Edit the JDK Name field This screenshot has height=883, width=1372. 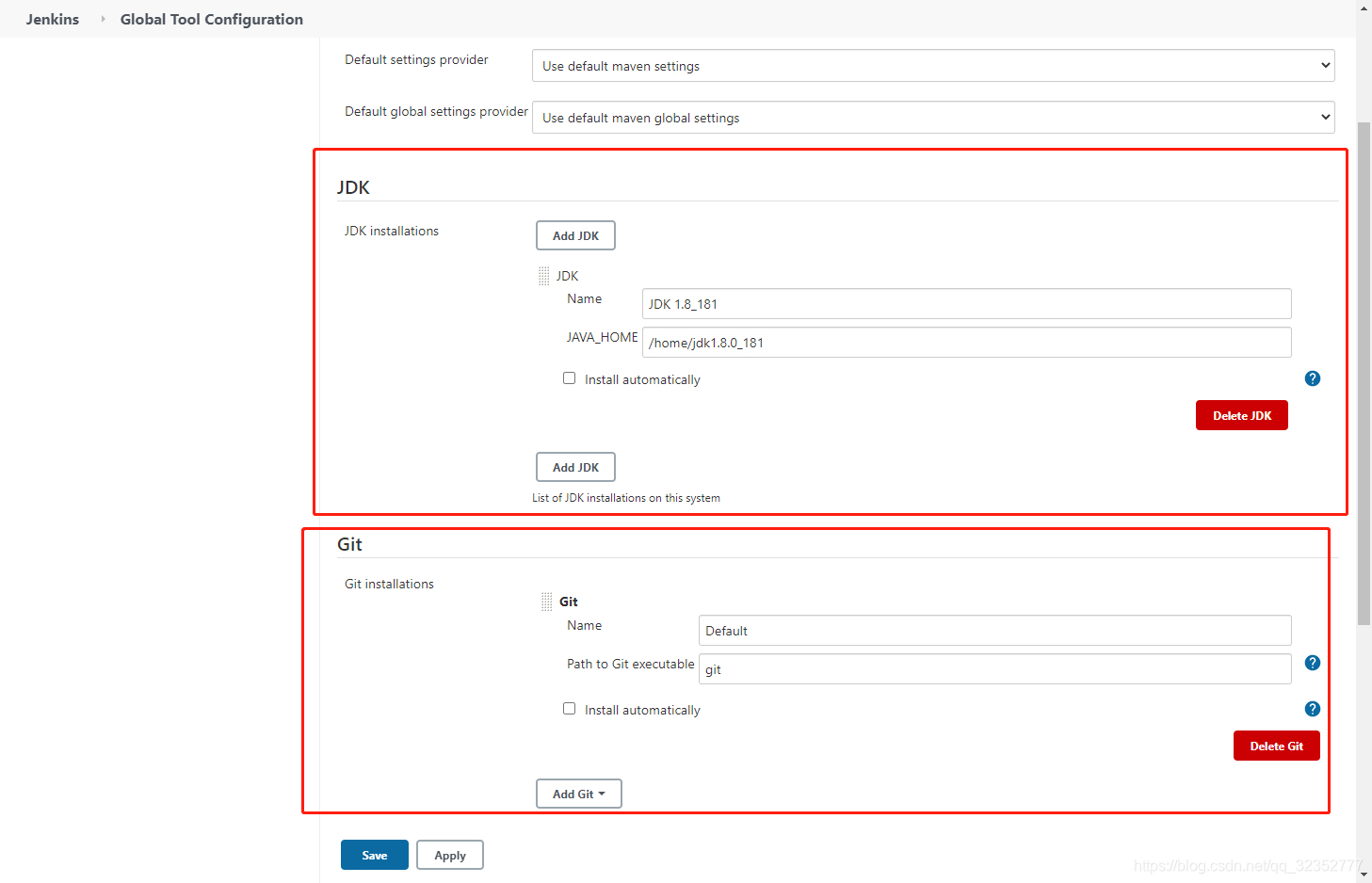[x=967, y=304]
